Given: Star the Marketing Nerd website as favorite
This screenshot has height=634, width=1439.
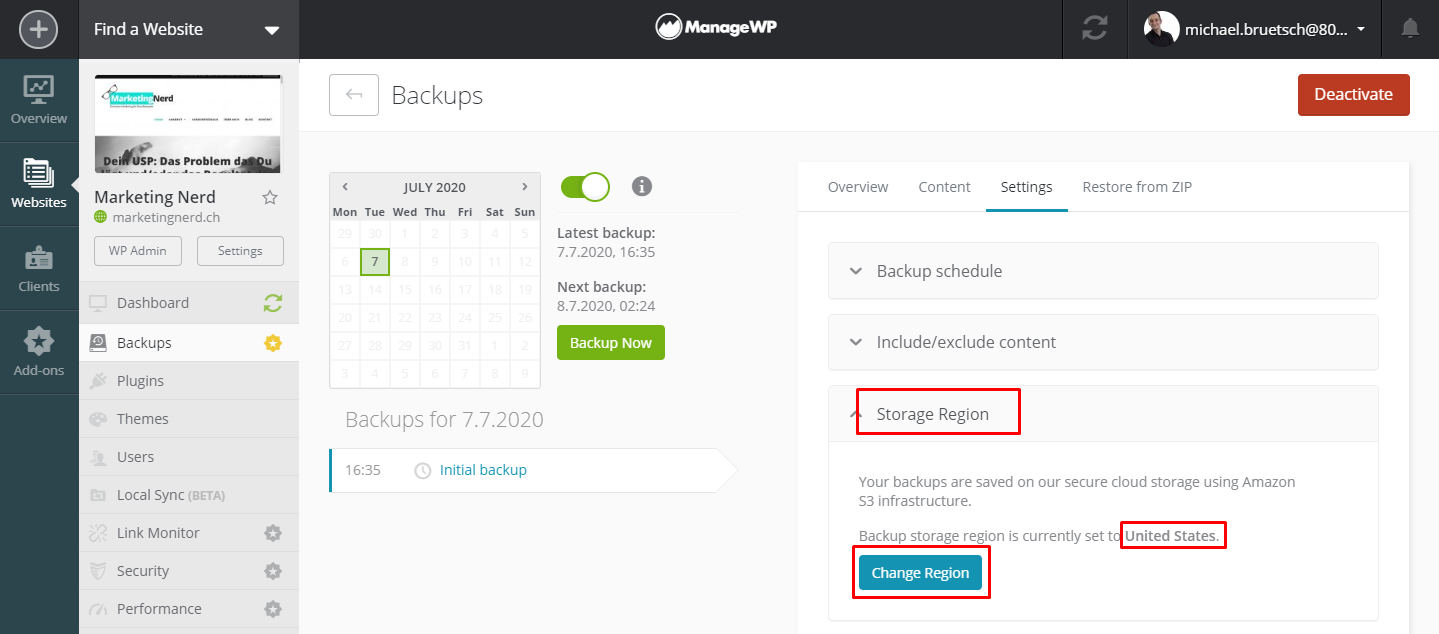Looking at the screenshot, I should (270, 197).
